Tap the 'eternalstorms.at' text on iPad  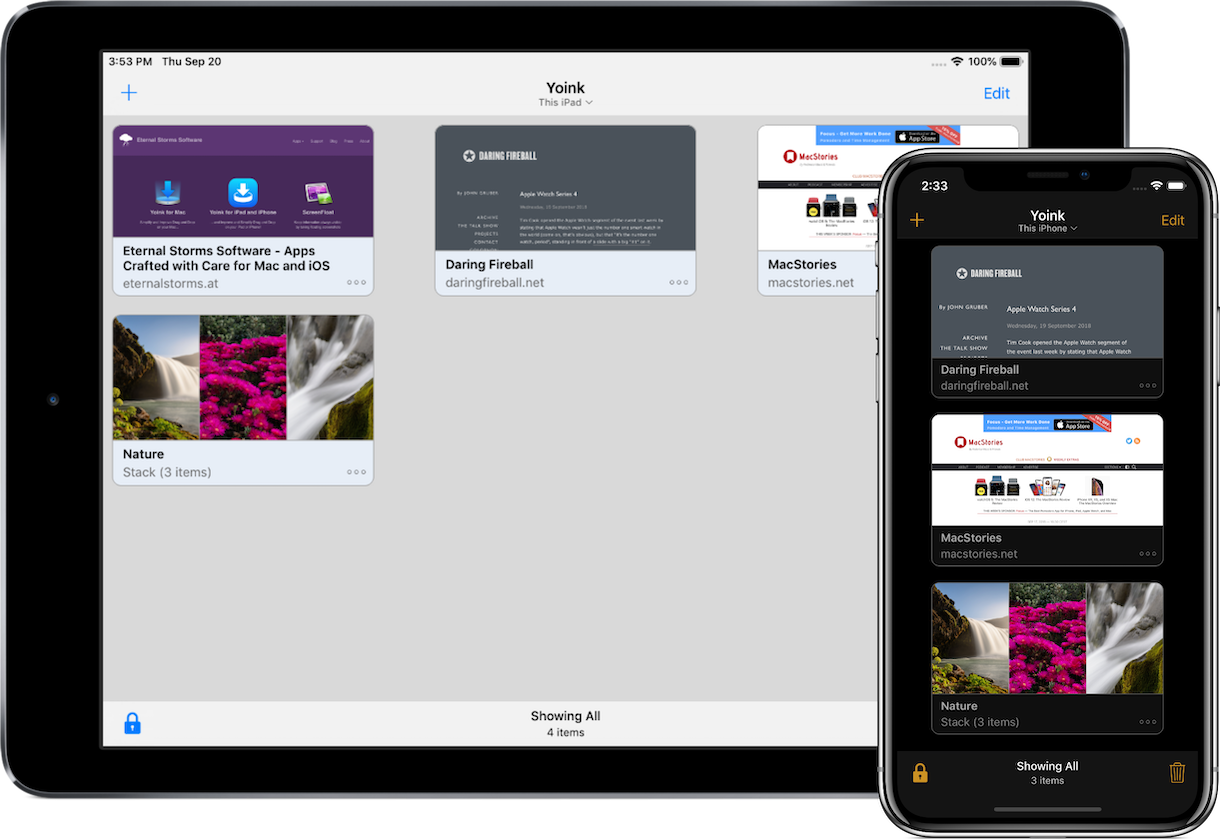coord(170,283)
